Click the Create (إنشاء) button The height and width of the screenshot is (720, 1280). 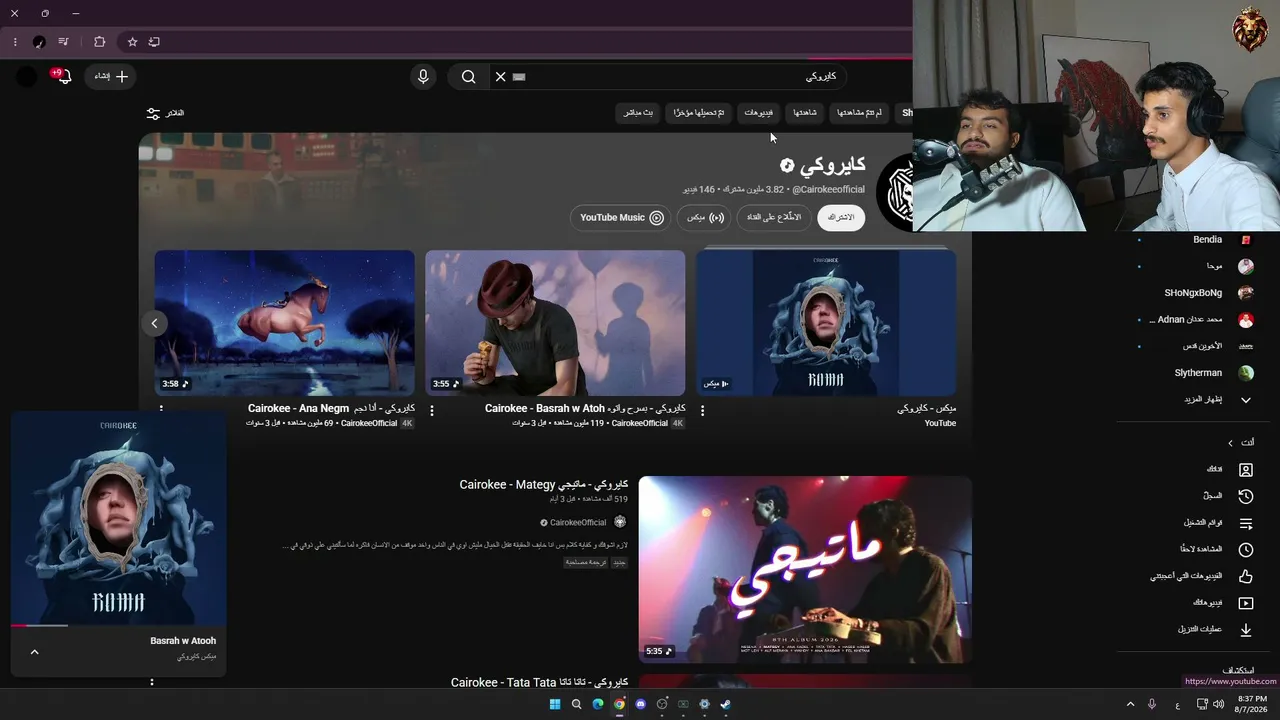coord(111,76)
